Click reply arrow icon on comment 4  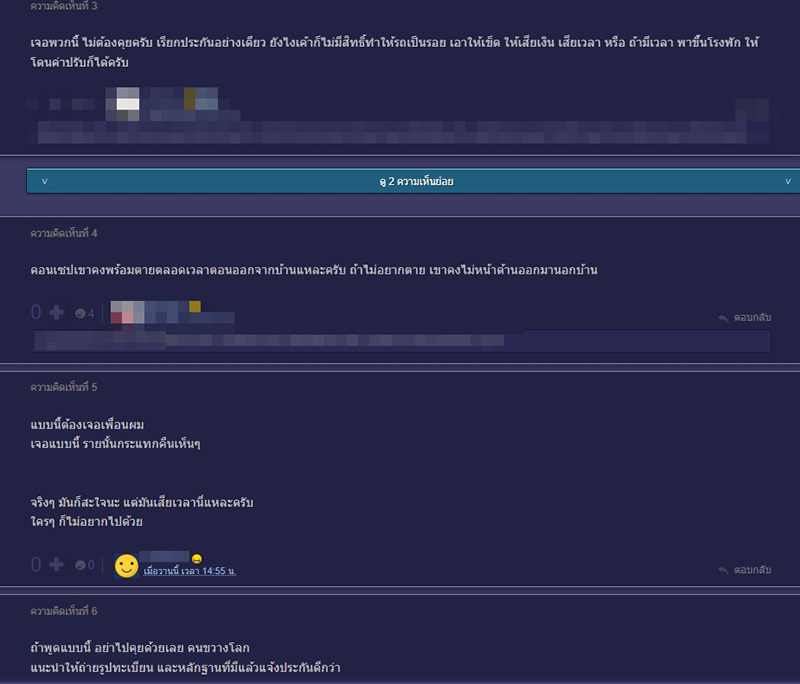tap(722, 317)
